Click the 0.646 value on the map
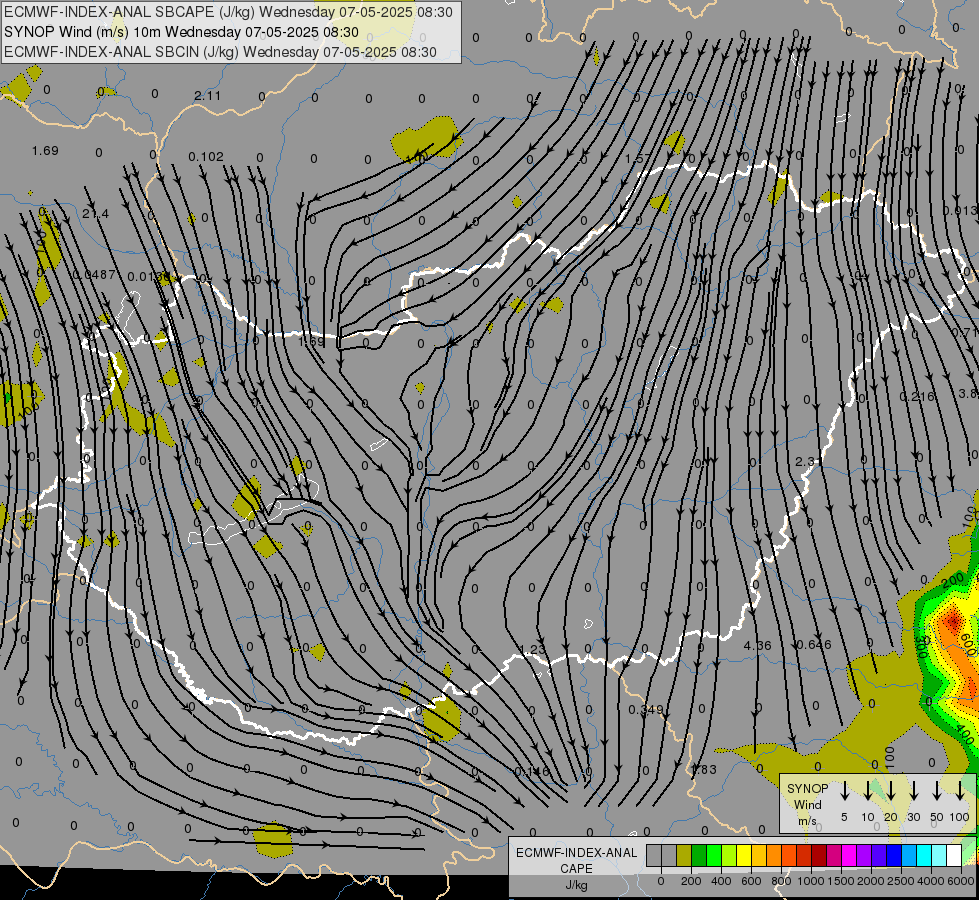This screenshot has width=979, height=900. click(814, 645)
